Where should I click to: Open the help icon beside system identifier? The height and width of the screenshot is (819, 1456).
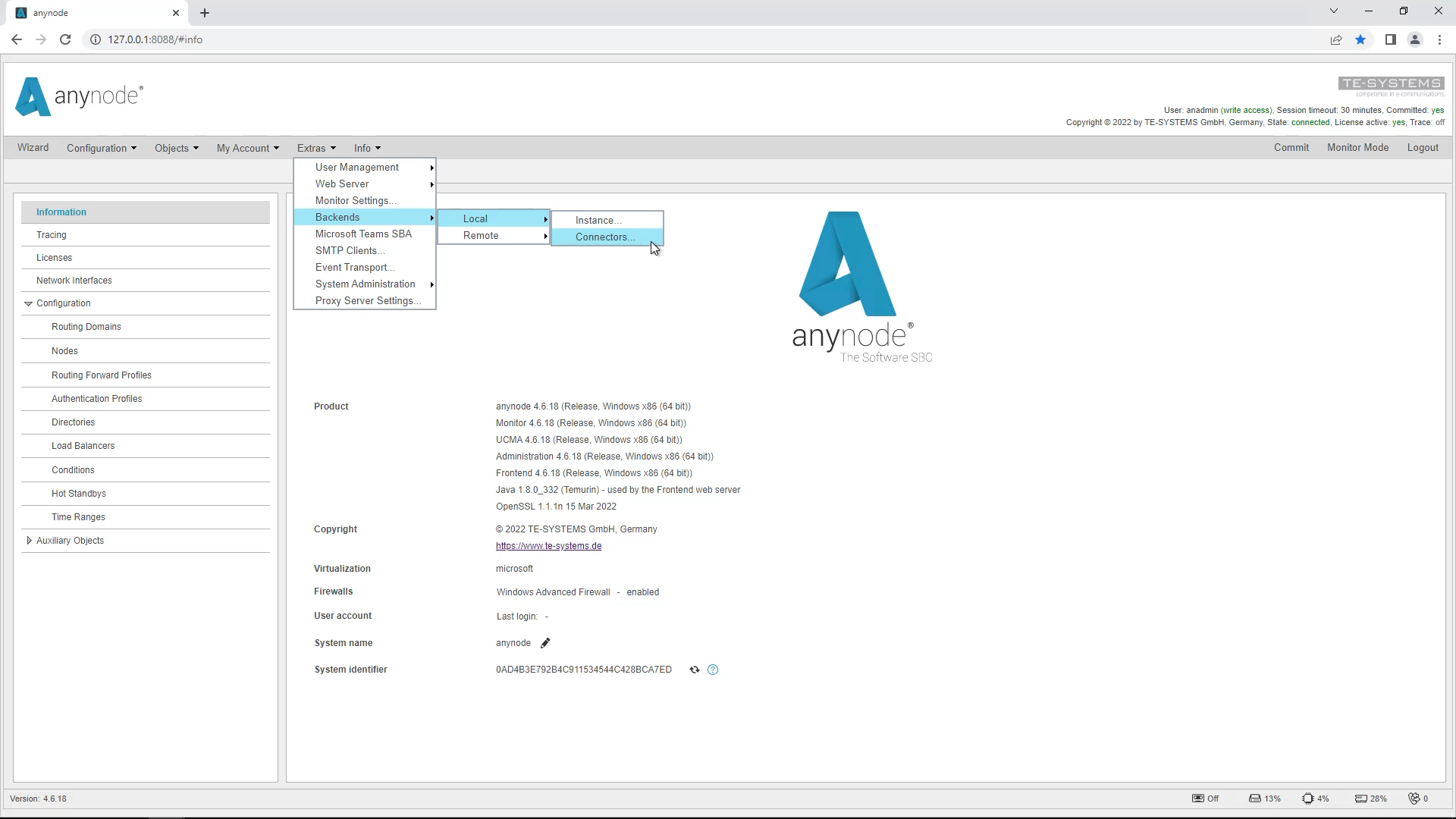pyautogui.click(x=713, y=670)
